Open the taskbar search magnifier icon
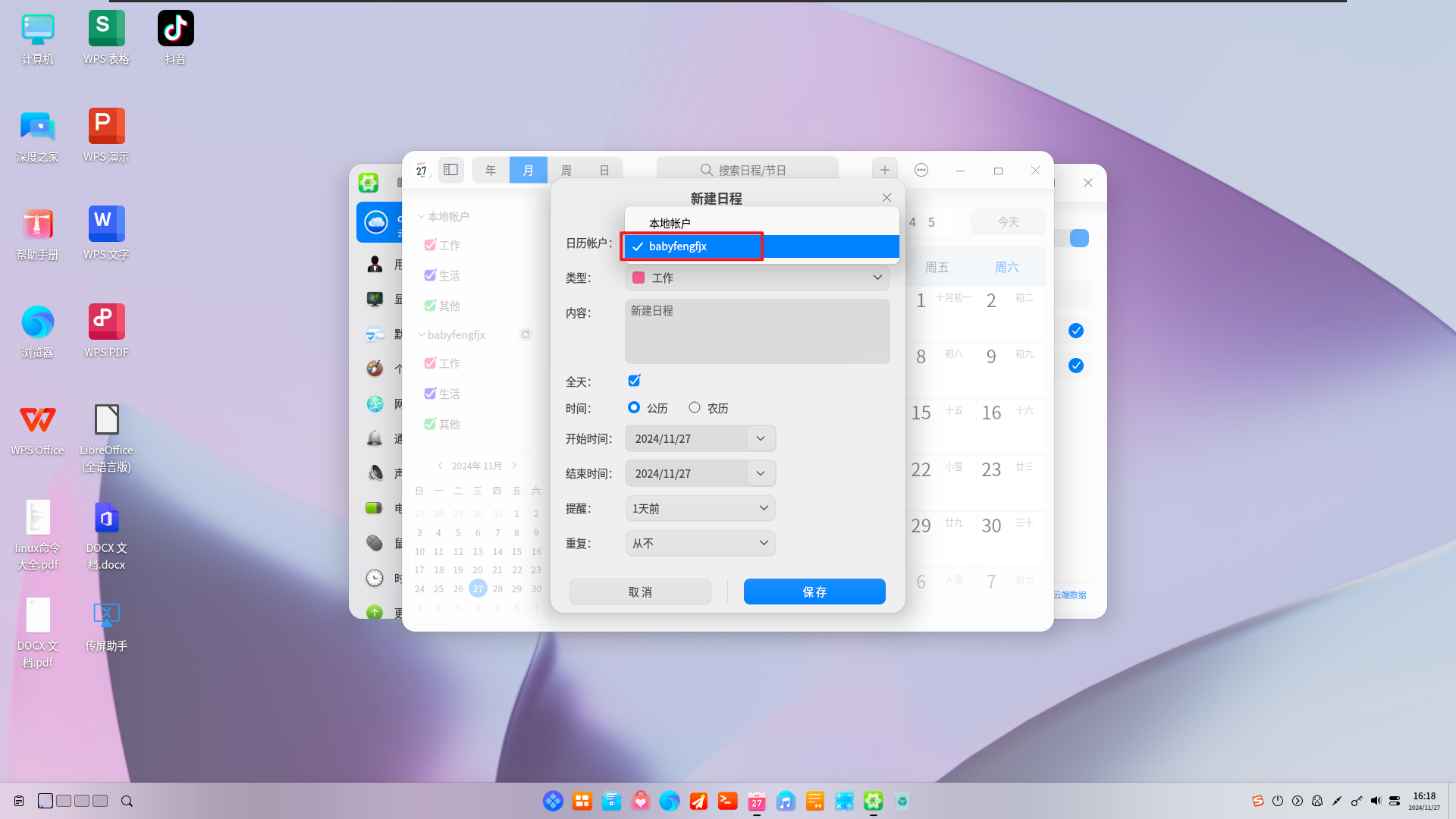This screenshot has height=819, width=1456. pos(127,801)
